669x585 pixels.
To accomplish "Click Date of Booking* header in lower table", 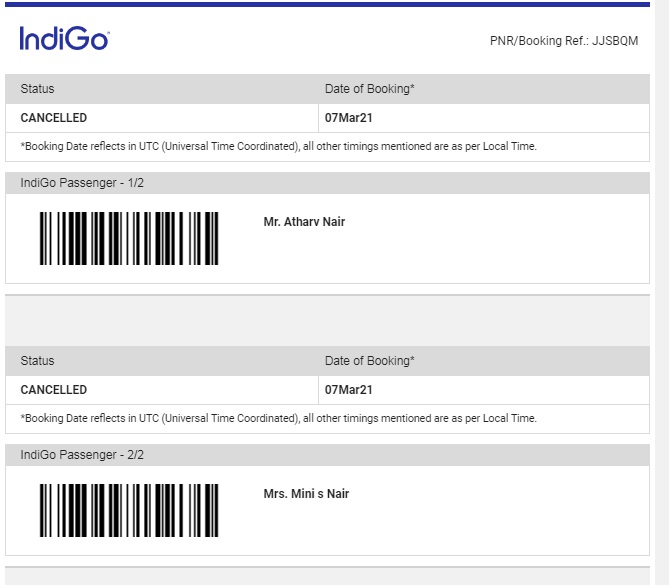I will pos(370,361).
